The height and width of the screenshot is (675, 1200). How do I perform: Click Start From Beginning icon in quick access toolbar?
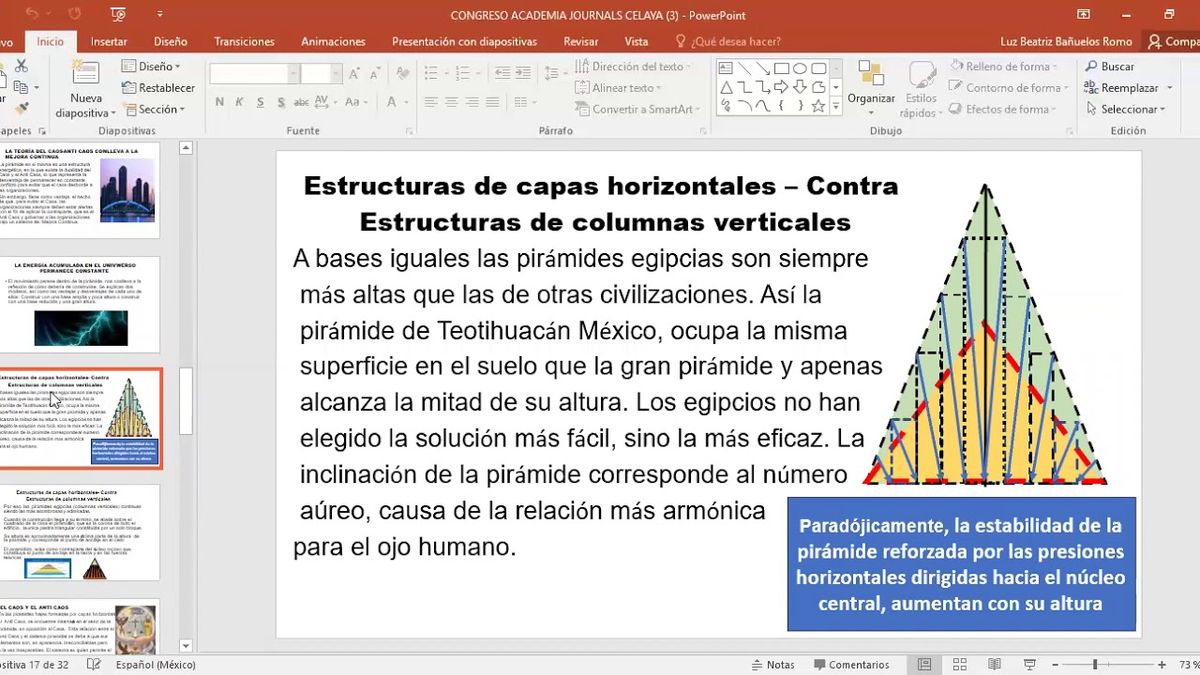tap(118, 14)
